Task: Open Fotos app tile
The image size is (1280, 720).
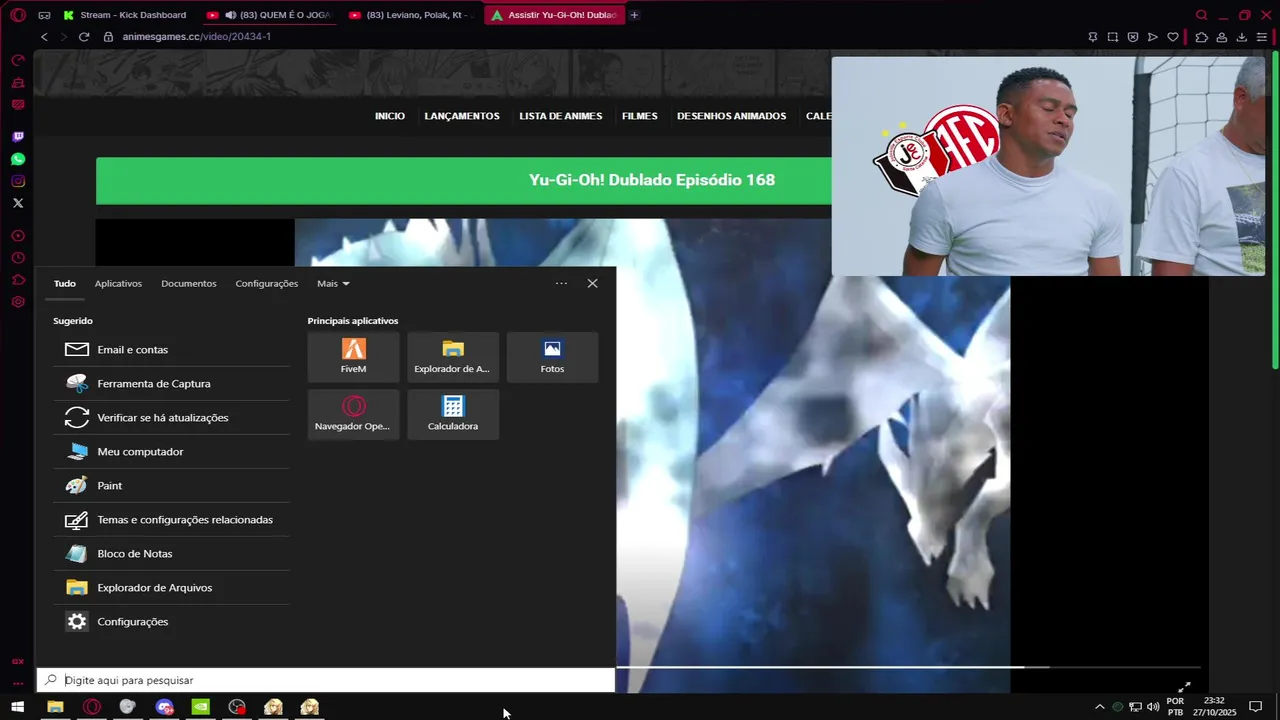Action: click(x=553, y=357)
